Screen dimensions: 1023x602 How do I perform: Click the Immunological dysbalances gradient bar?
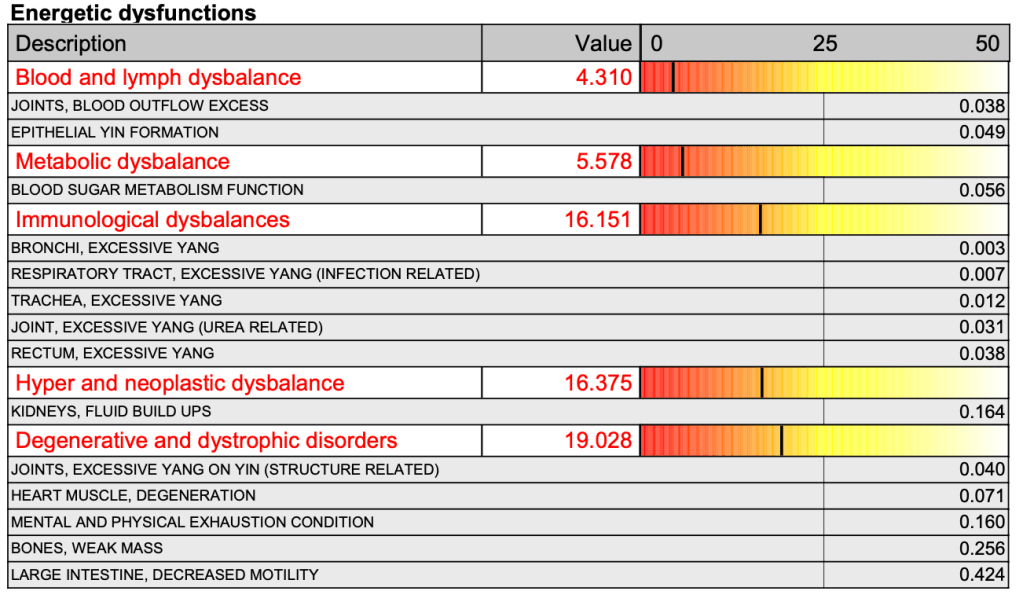(x=823, y=219)
